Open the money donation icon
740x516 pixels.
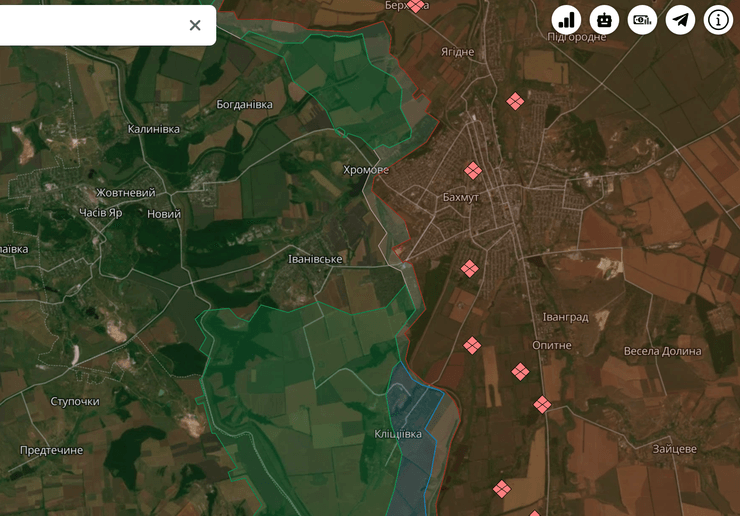(642, 19)
